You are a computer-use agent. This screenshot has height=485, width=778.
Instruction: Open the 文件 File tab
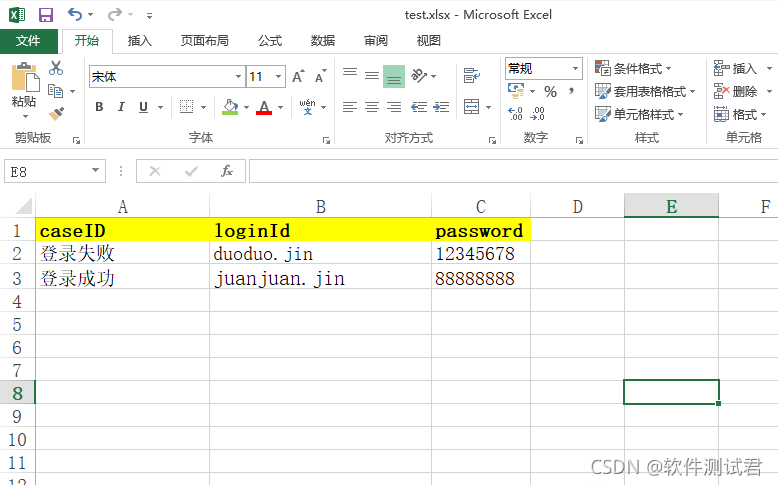pos(28,41)
